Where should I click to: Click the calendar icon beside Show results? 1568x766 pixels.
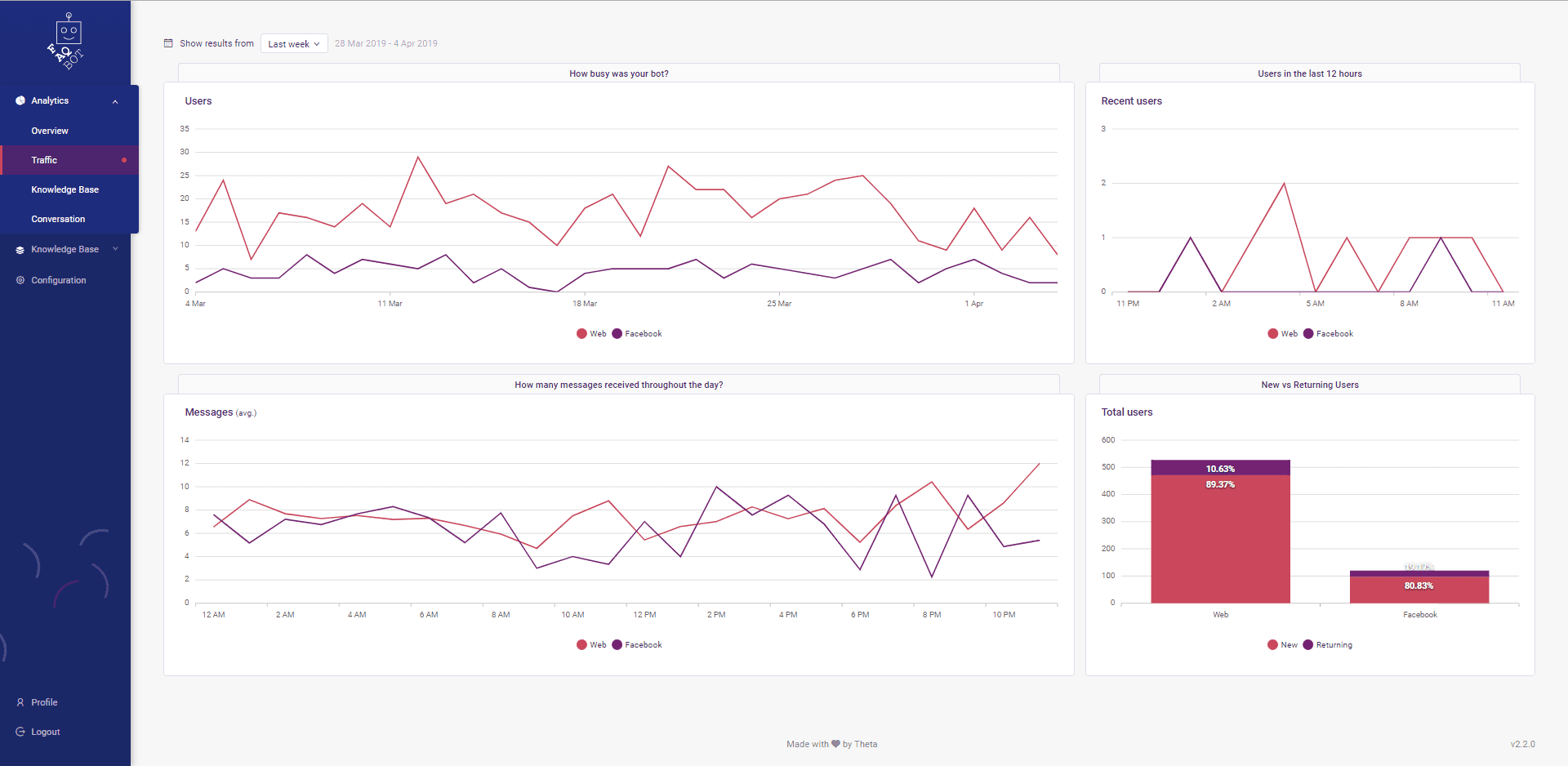[168, 43]
